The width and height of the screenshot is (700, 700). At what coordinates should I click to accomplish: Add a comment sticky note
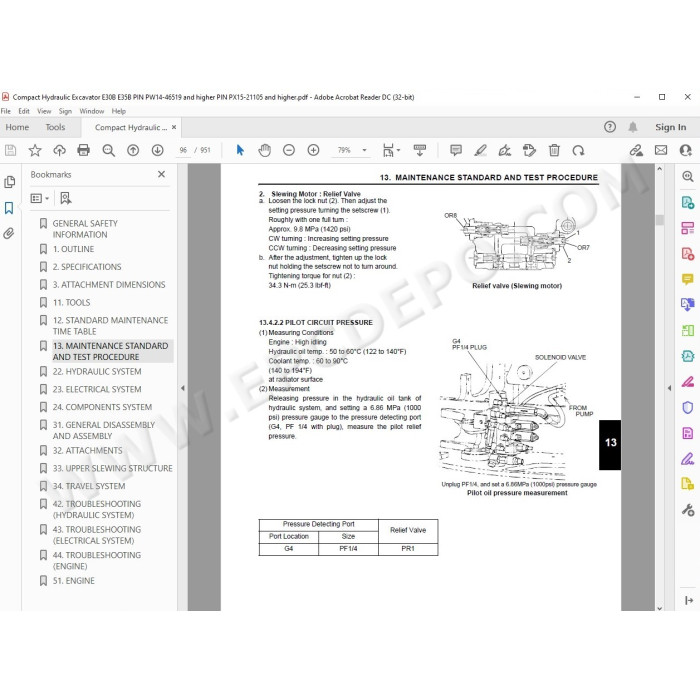pos(456,150)
